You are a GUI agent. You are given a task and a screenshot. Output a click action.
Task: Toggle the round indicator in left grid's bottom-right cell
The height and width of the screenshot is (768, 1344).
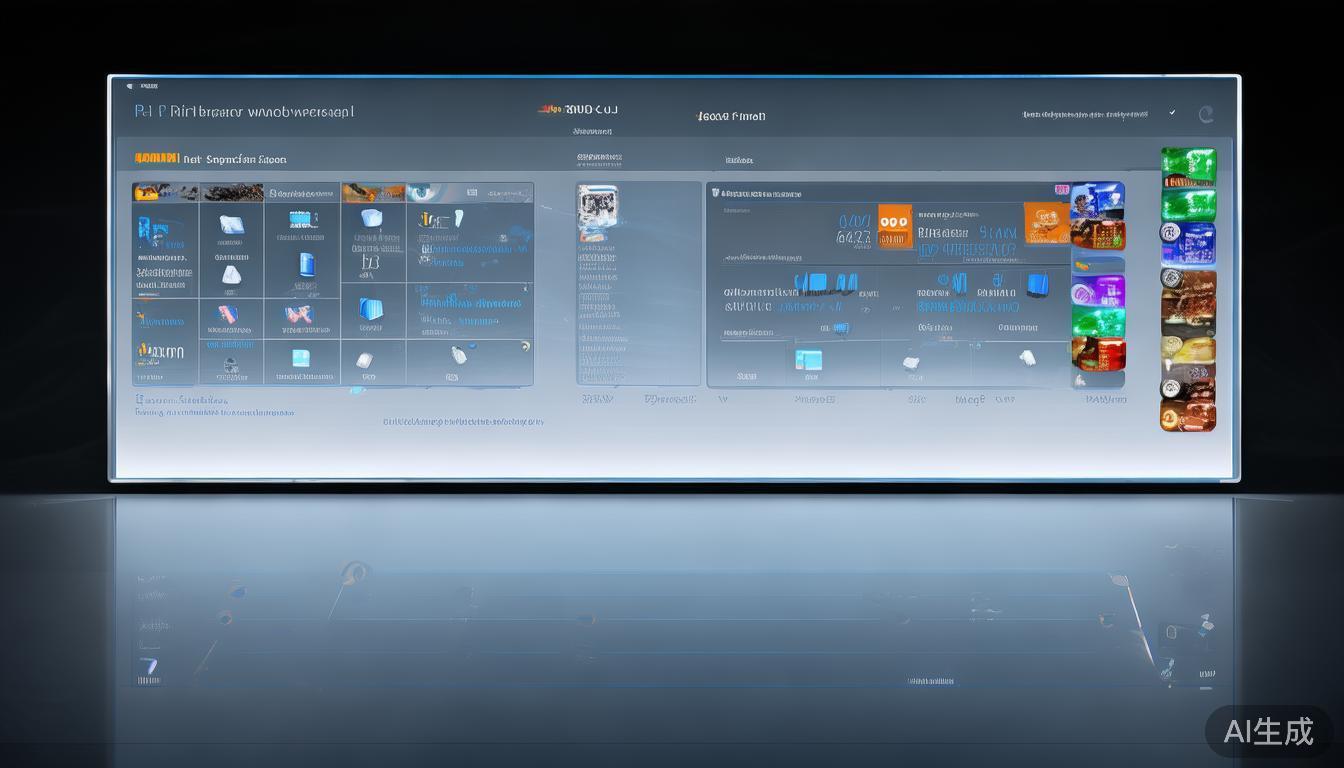[x=525, y=346]
